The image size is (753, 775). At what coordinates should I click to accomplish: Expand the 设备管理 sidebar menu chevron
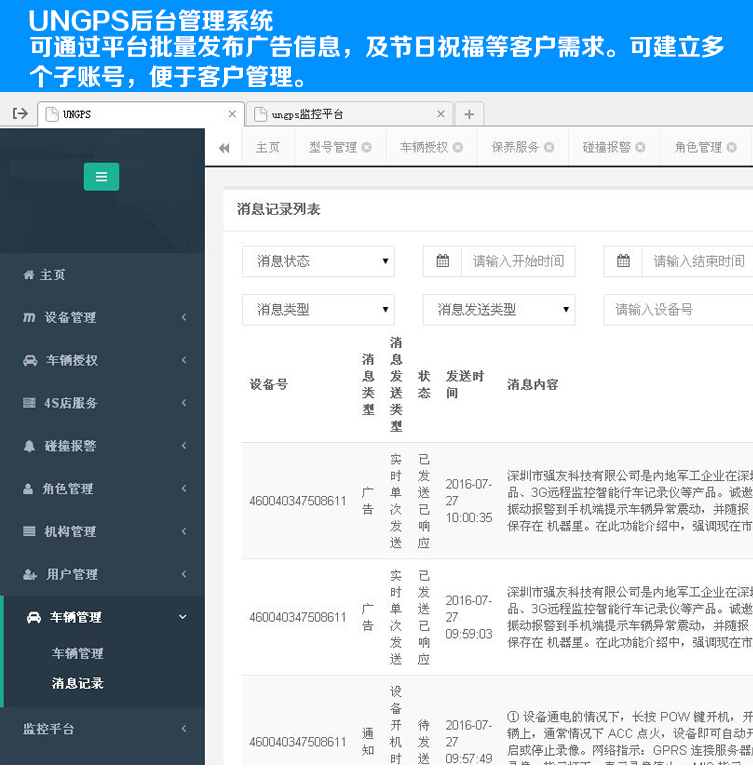pyautogui.click(x=184, y=317)
